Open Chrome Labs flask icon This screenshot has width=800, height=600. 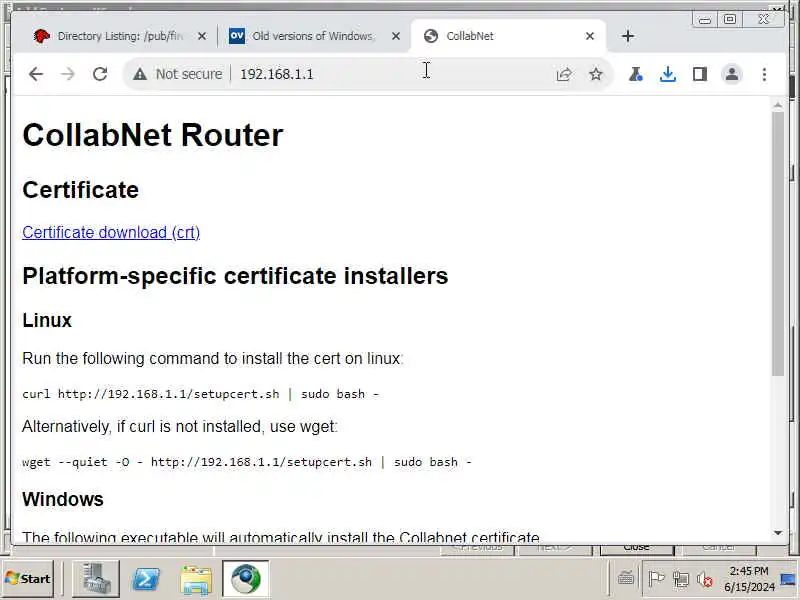tap(635, 74)
